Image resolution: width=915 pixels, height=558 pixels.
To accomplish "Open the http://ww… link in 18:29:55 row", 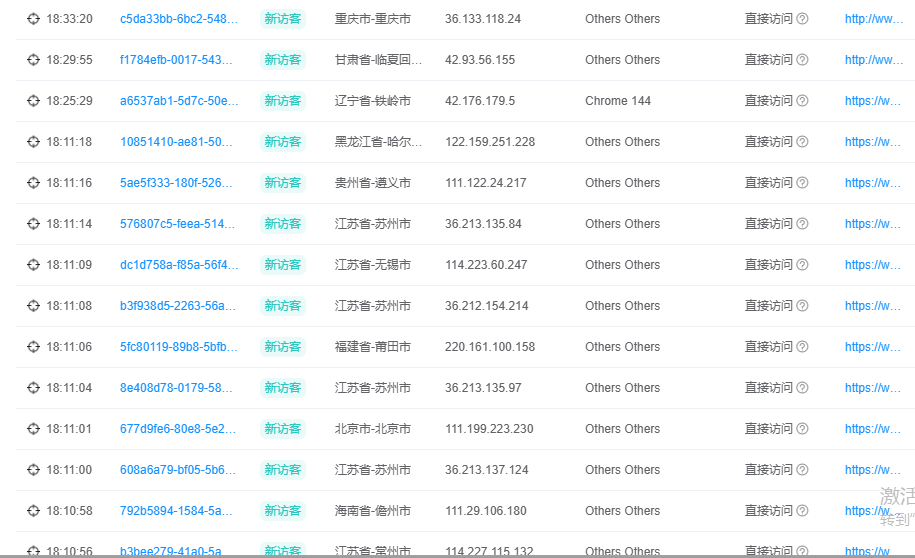I will click(874, 60).
